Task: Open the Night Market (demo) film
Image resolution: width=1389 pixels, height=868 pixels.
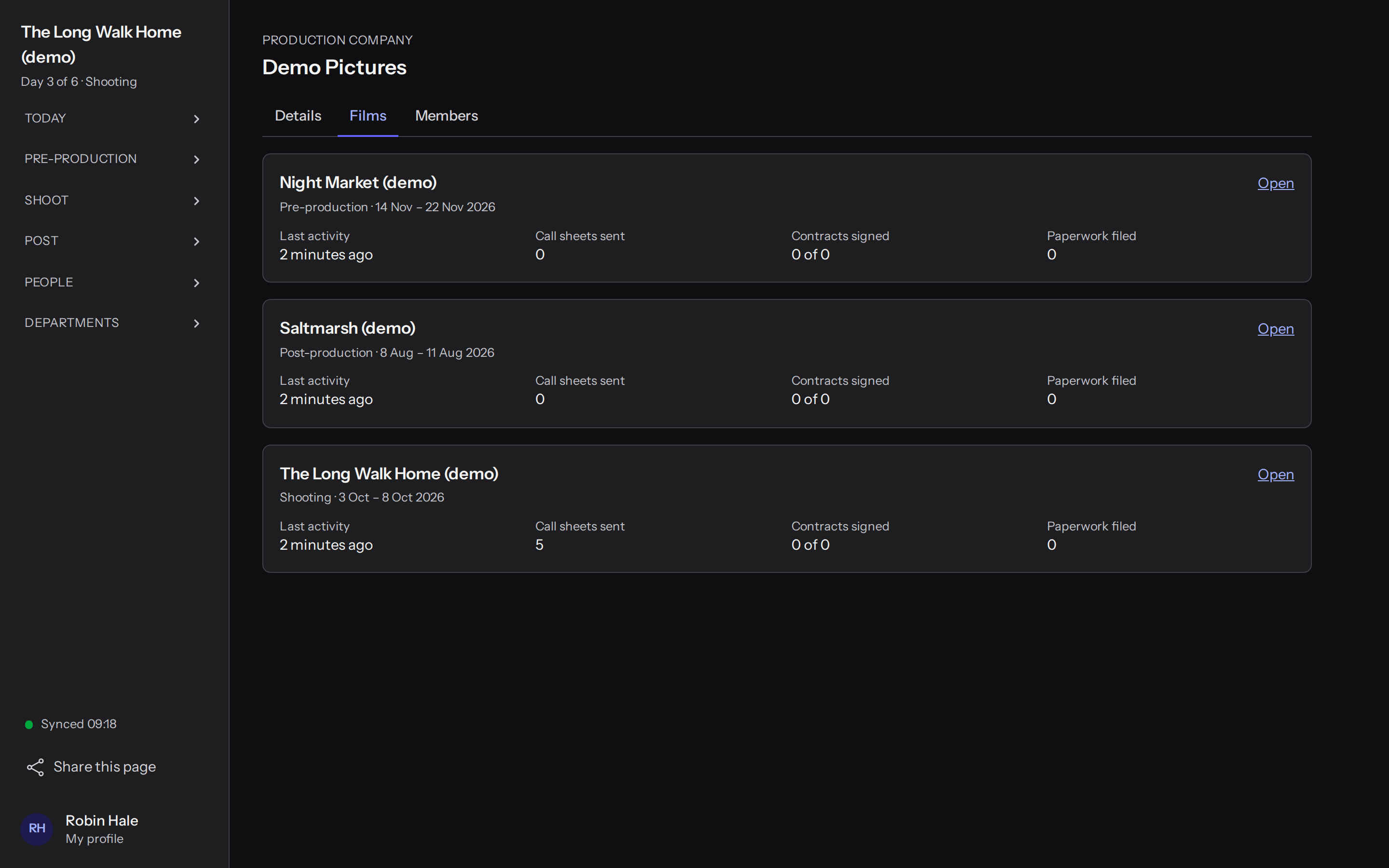Action: [x=1275, y=183]
